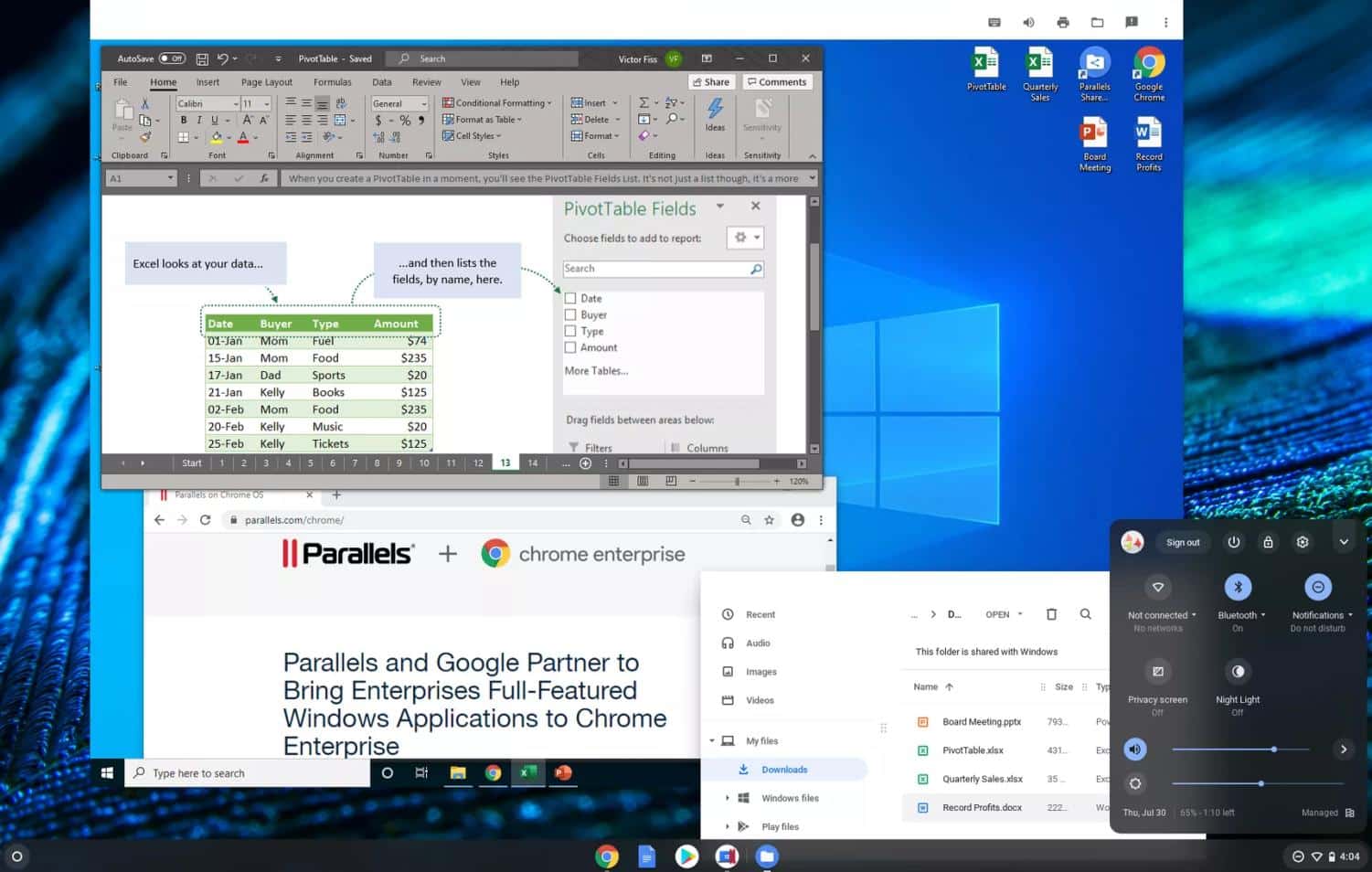Reload the Parallels page in Chrome

click(x=206, y=520)
